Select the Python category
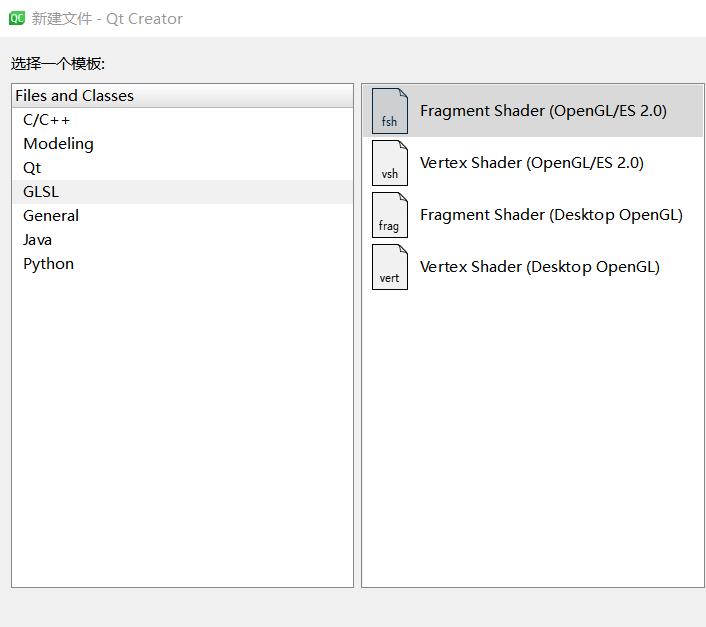Image resolution: width=706 pixels, height=627 pixels. coord(182,264)
